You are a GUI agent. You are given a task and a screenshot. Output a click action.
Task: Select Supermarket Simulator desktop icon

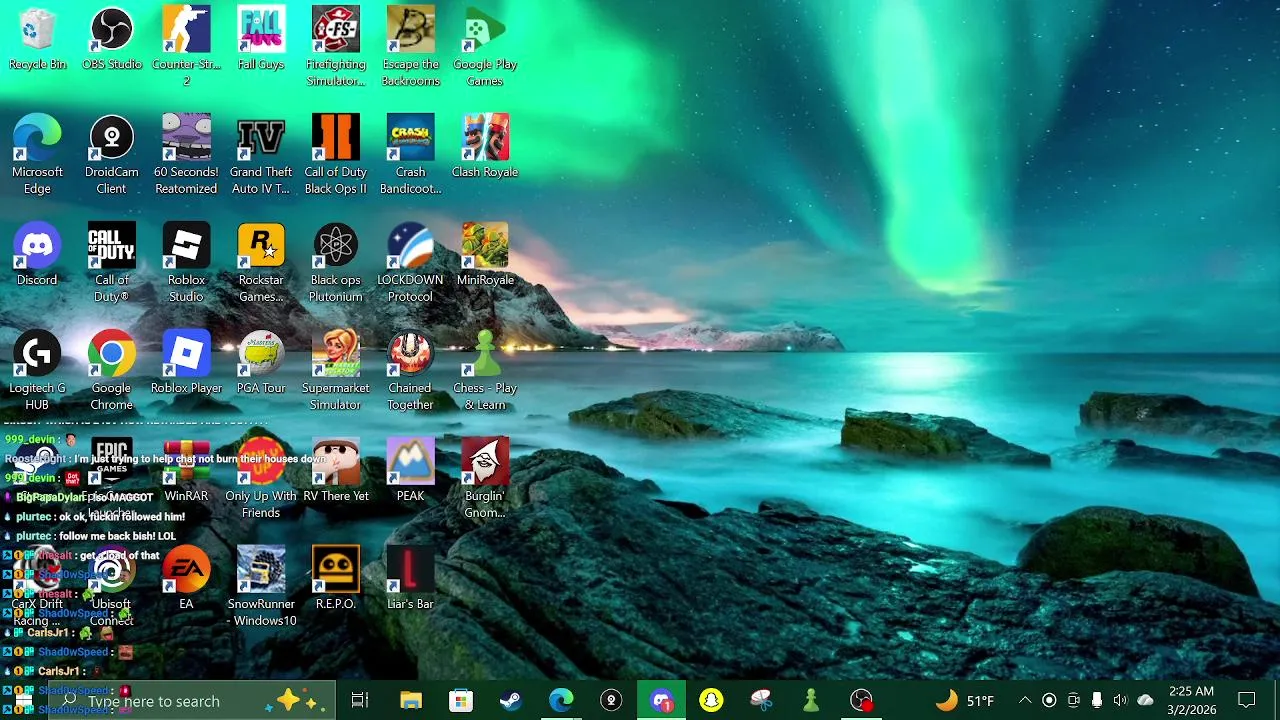tap(336, 371)
